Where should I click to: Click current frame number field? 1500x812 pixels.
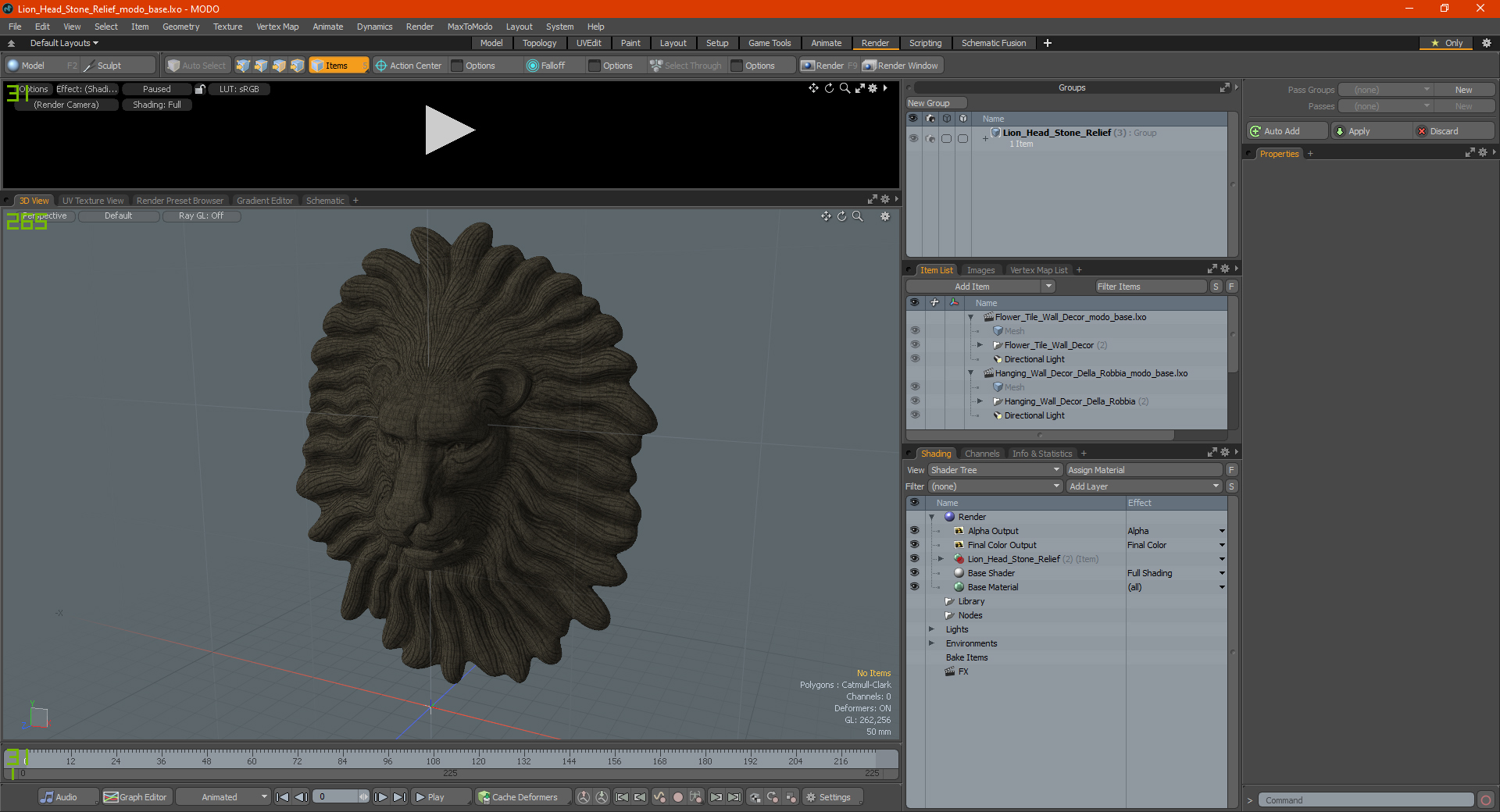[336, 797]
